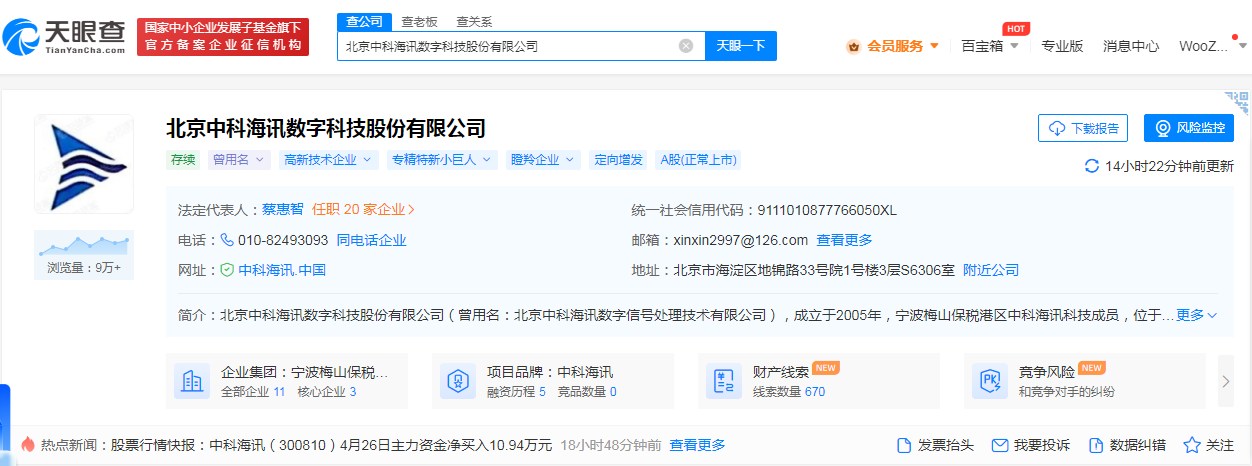Click the property clues yen icon
The height and width of the screenshot is (466, 1252).
722,381
